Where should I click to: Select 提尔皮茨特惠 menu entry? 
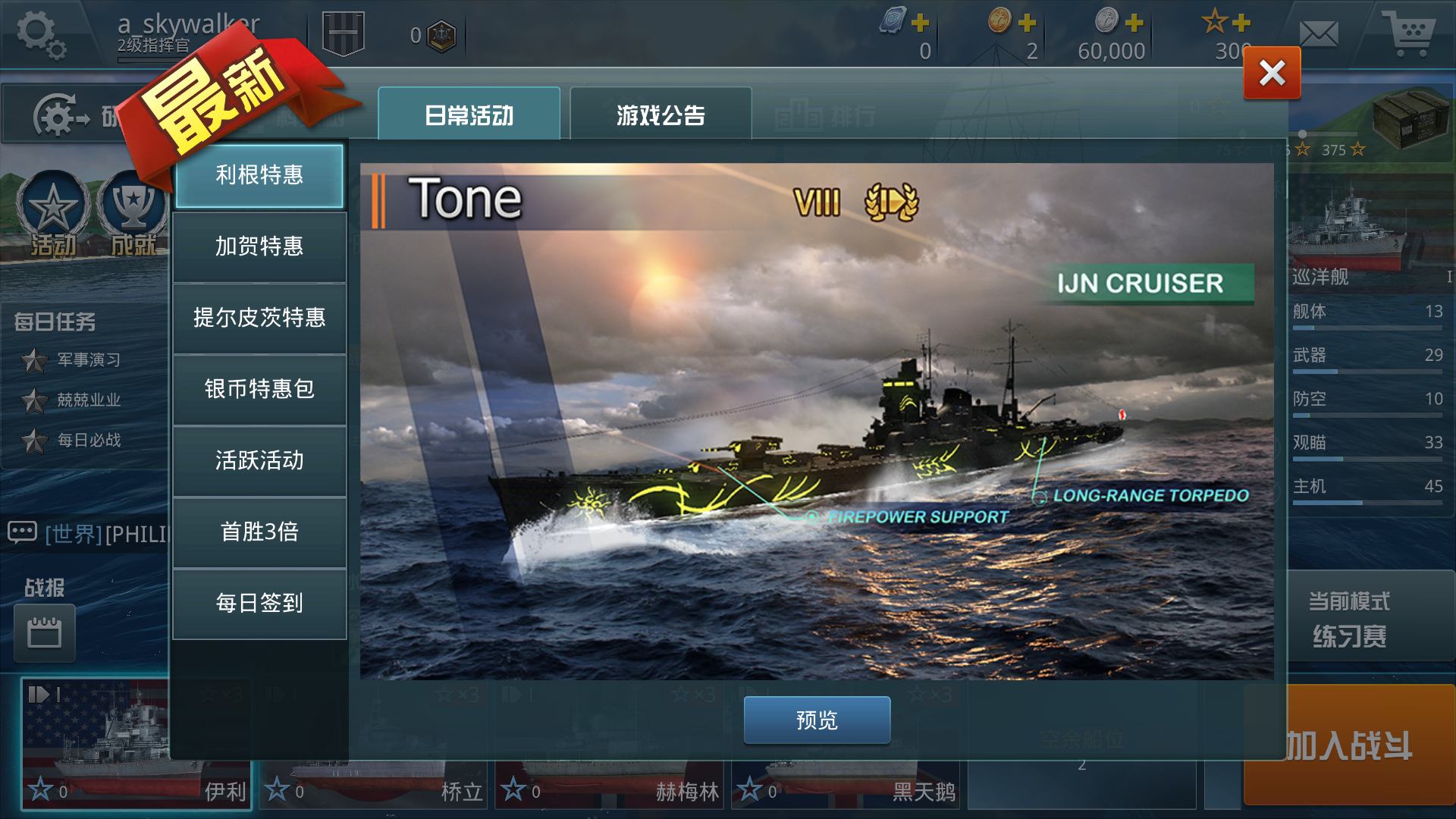tap(259, 318)
